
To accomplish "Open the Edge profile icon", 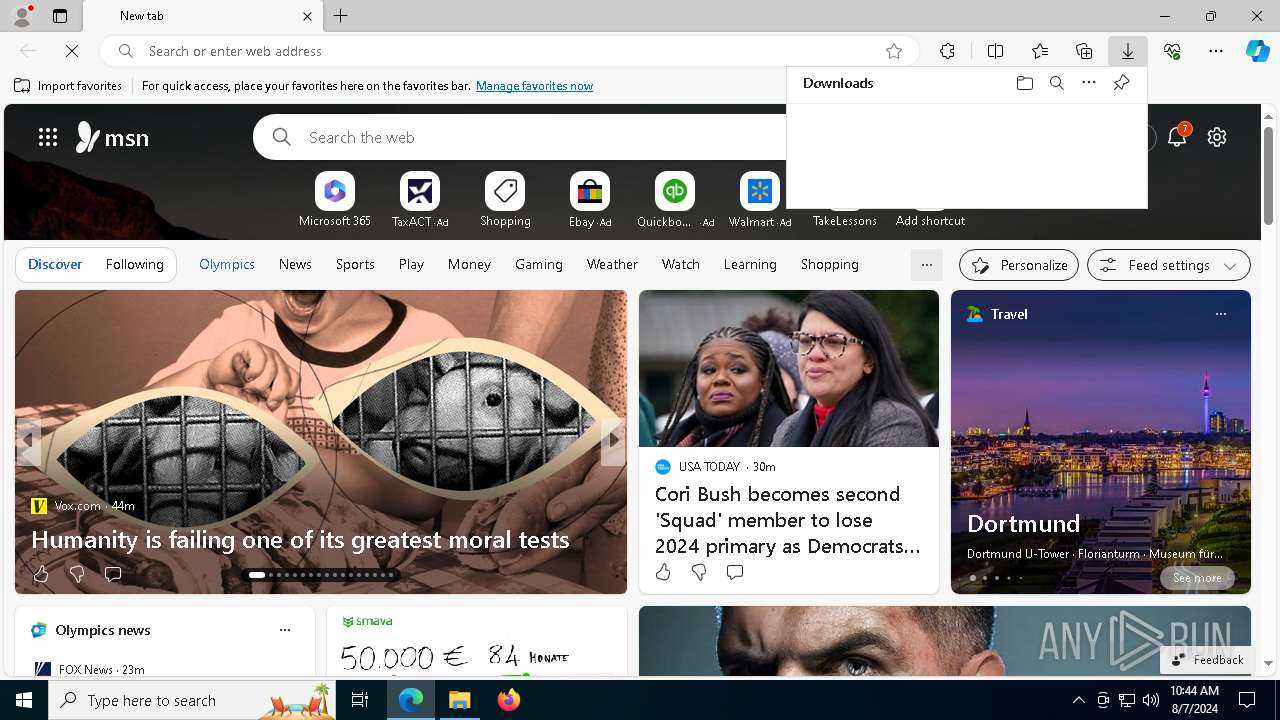I will tap(21, 16).
